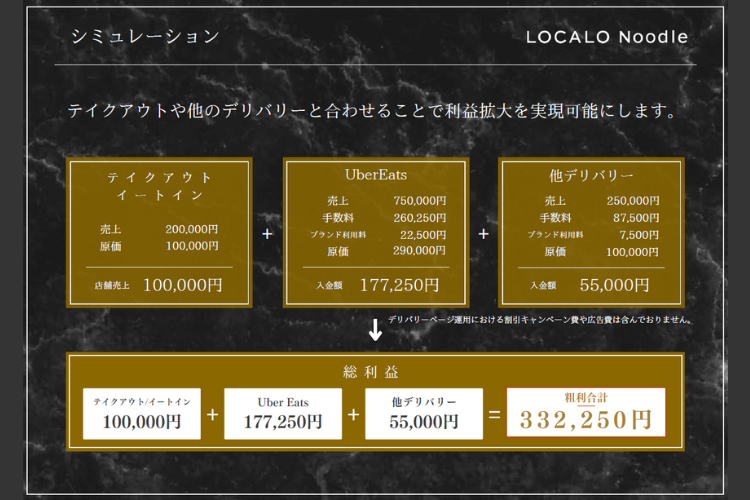This screenshot has height=500, width=750.
Task: Click the テイクアウト イートイン panel heading
Action: tap(160, 186)
